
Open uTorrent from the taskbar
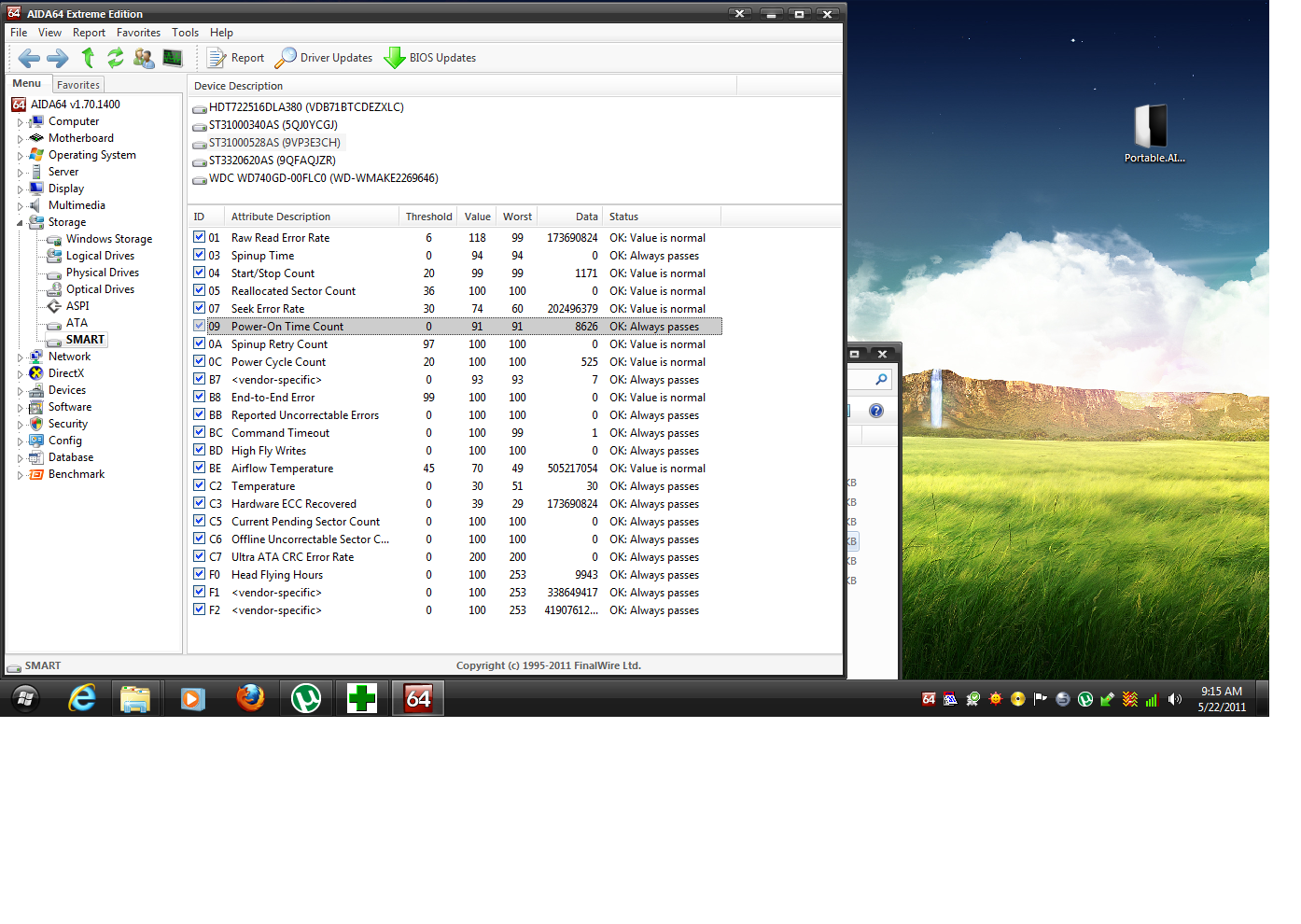(x=306, y=698)
